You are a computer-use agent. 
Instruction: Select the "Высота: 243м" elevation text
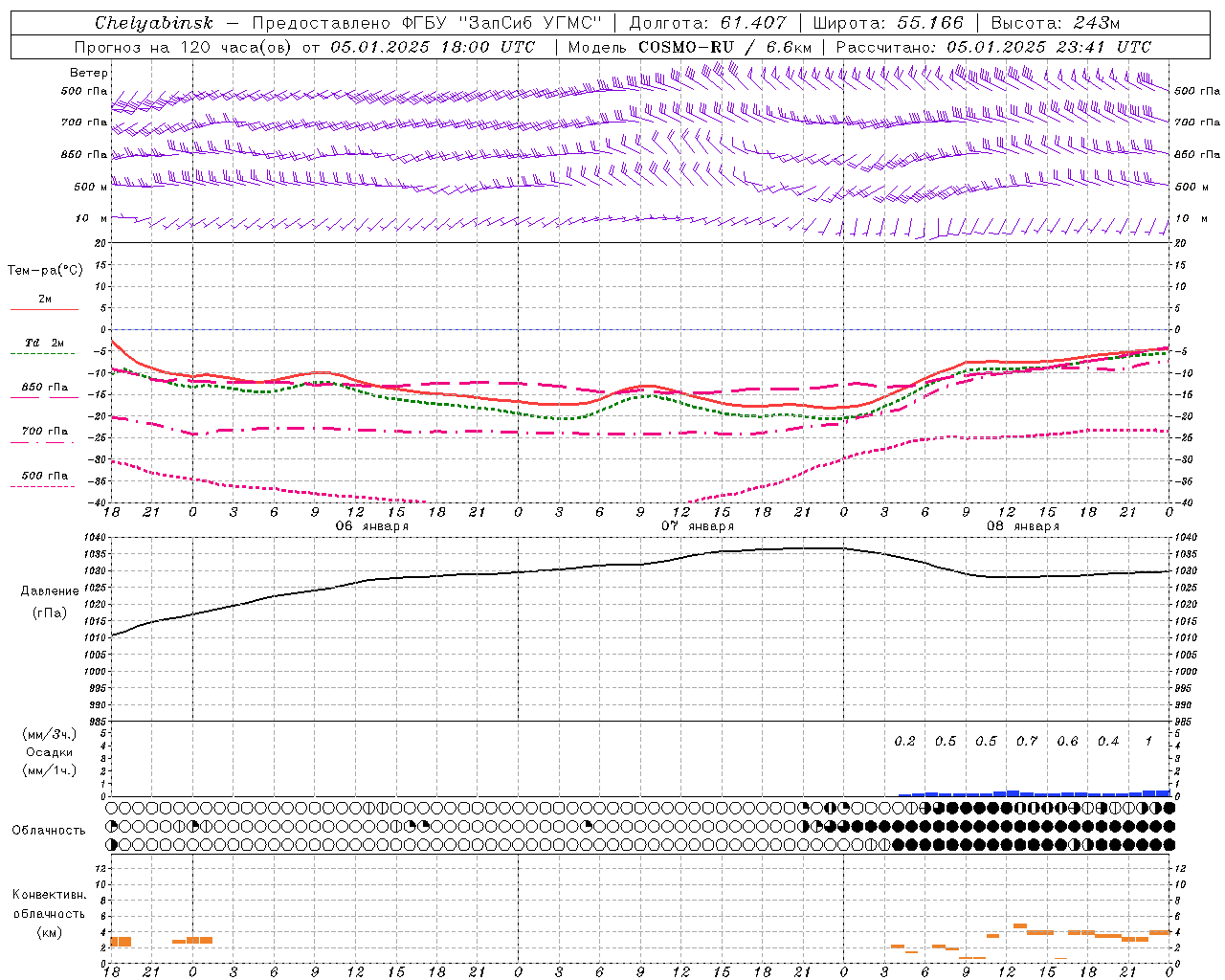(1056, 23)
